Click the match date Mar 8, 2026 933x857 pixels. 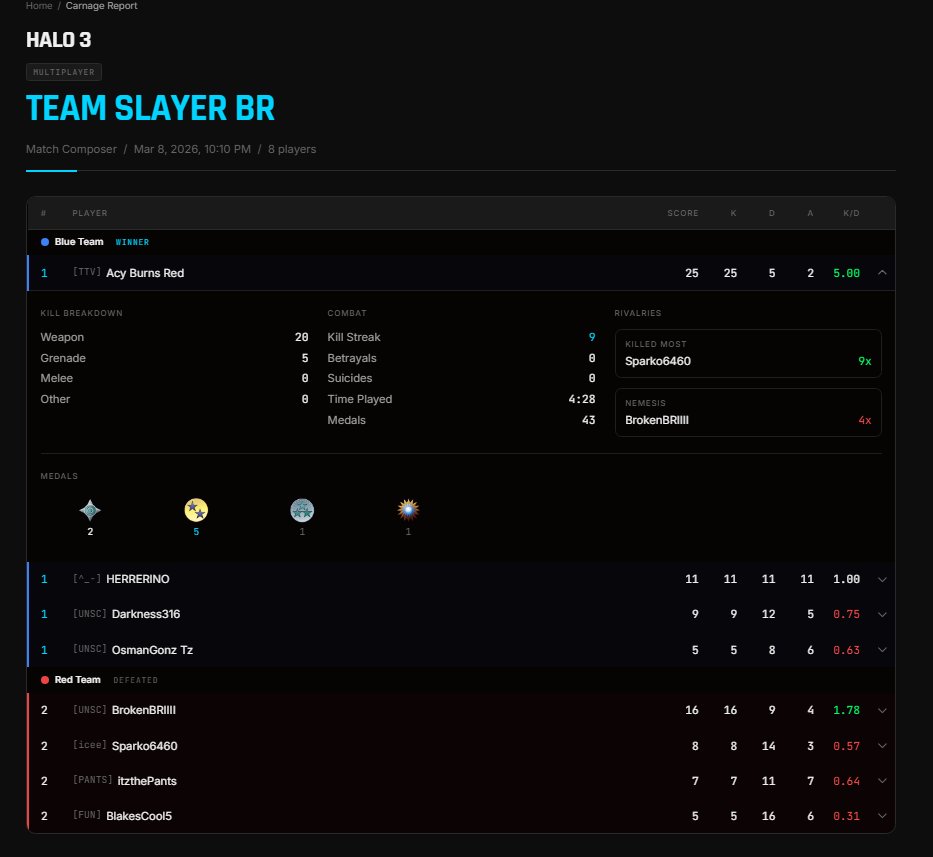pos(192,149)
